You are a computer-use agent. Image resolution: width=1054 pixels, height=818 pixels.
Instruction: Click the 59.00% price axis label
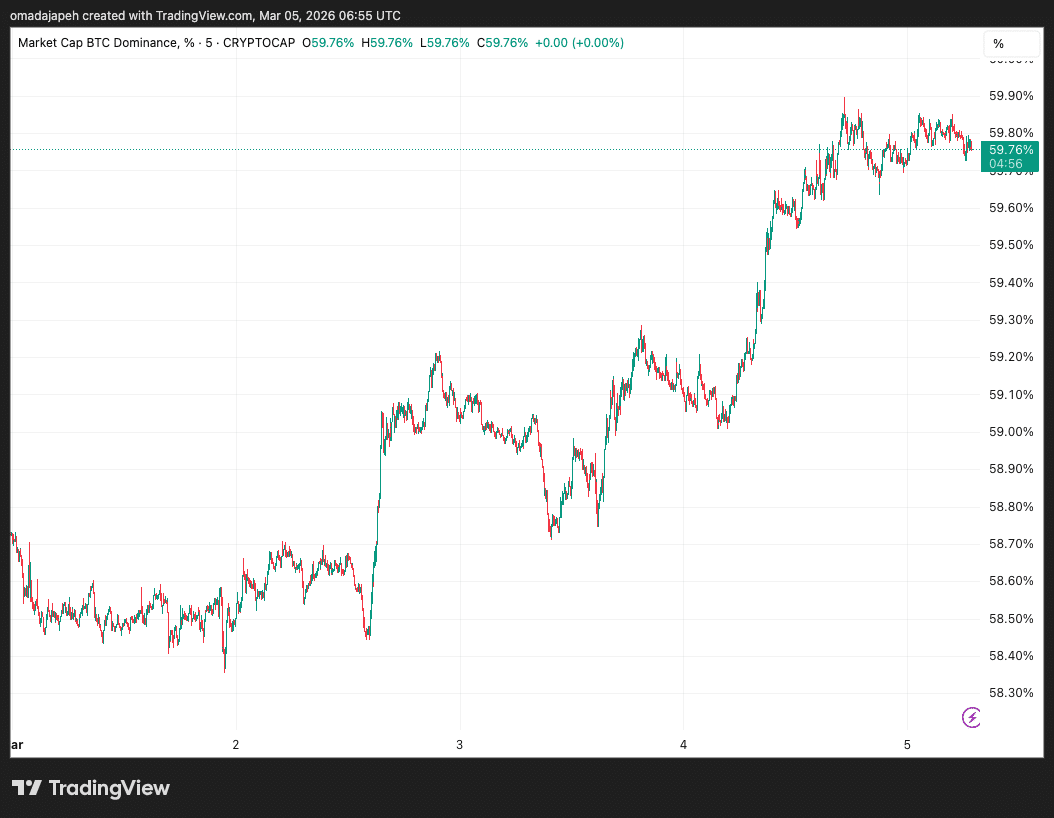[x=1010, y=432]
